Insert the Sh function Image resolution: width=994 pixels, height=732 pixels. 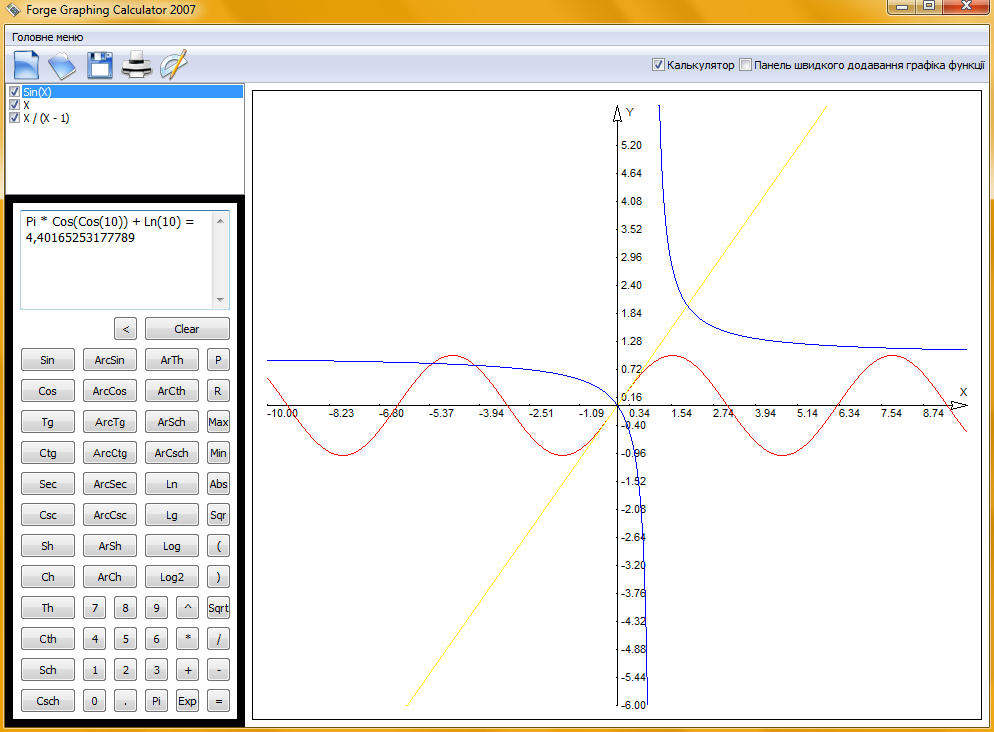48,546
